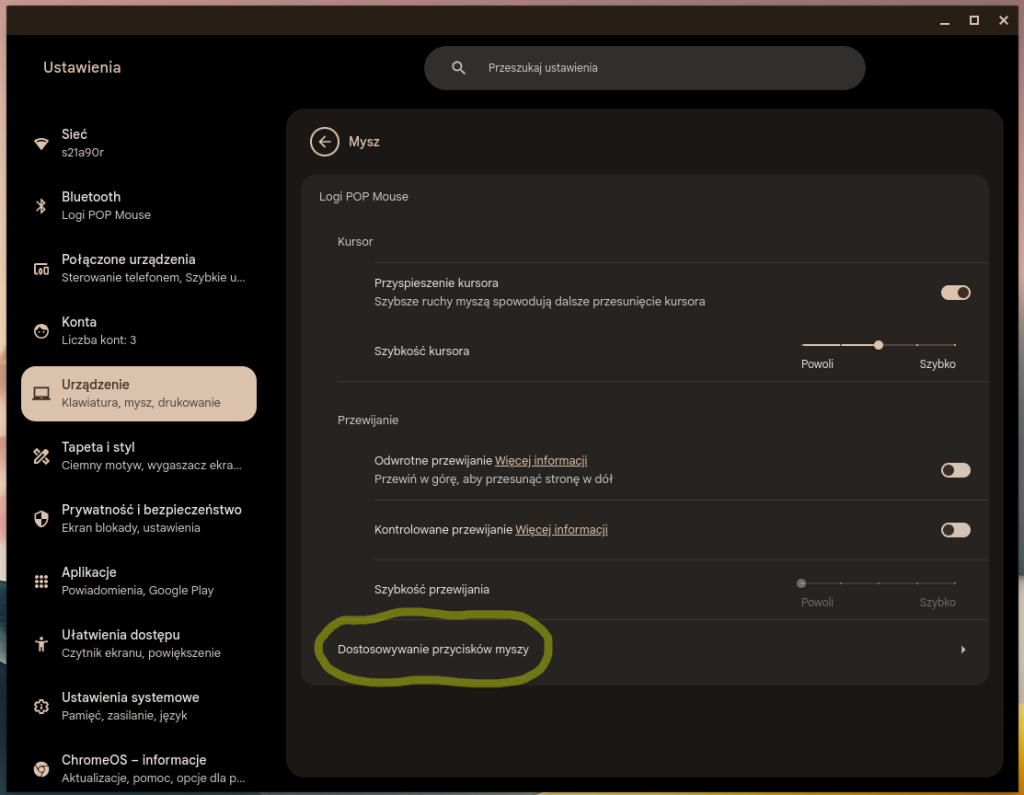Viewport: 1024px width, 795px height.
Task: Click the gear icon for Ustawienia systemowe
Action: click(x=41, y=706)
